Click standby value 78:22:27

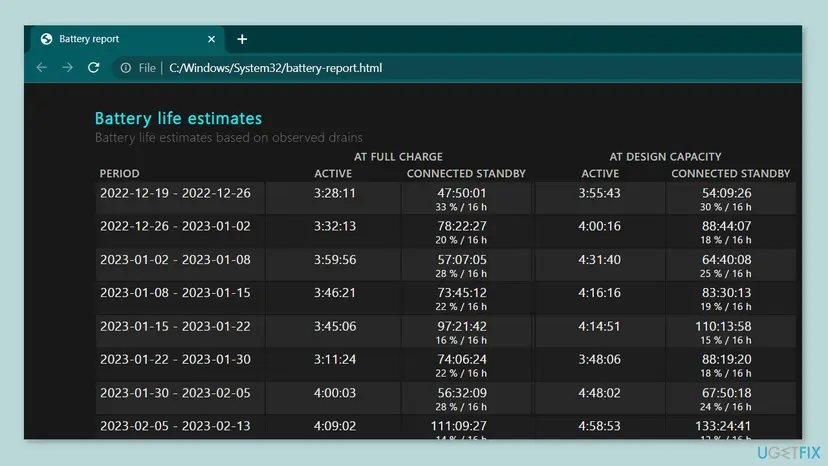pos(462,226)
